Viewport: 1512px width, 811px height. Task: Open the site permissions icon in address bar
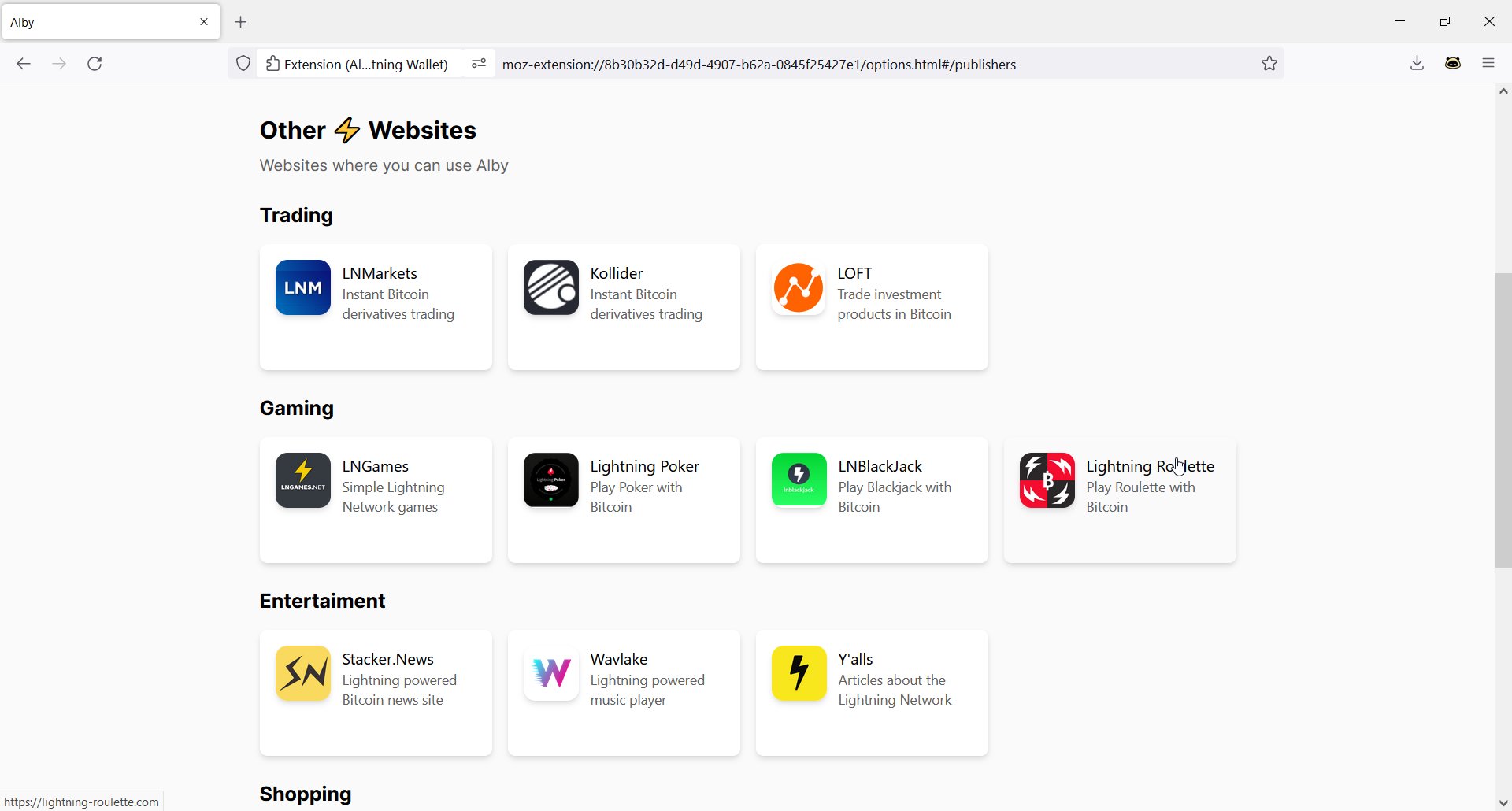[x=479, y=64]
